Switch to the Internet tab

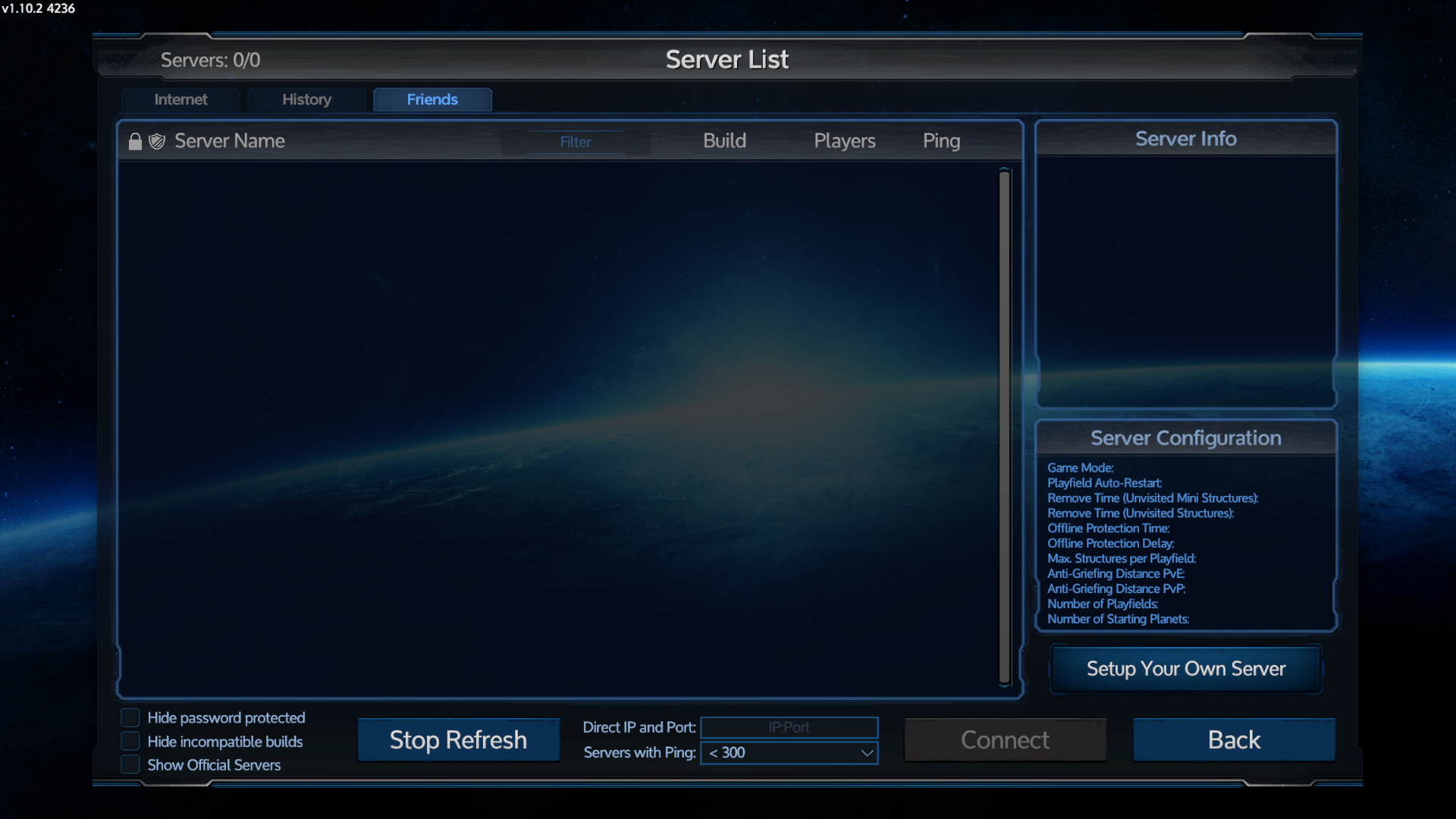click(x=180, y=99)
